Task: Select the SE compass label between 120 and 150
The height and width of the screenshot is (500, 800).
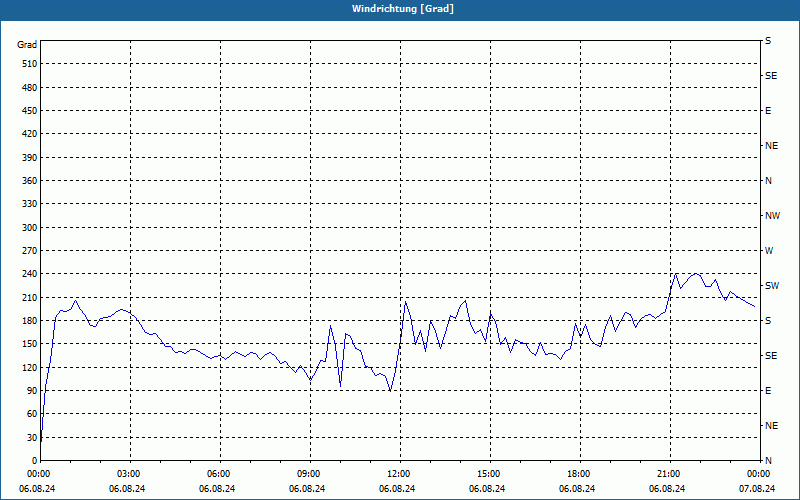Action: click(x=771, y=356)
